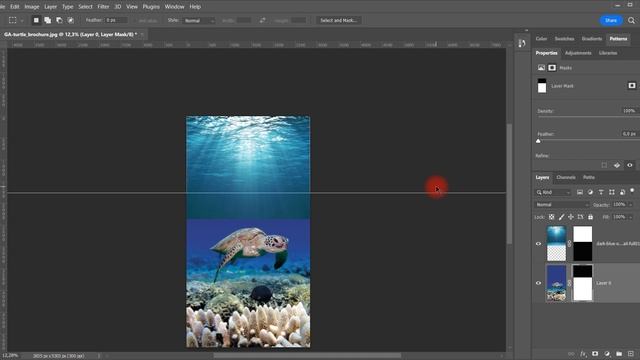Screen dimensions: 640x360
Task: Choose New selection mode icon
Action: click(36, 20)
